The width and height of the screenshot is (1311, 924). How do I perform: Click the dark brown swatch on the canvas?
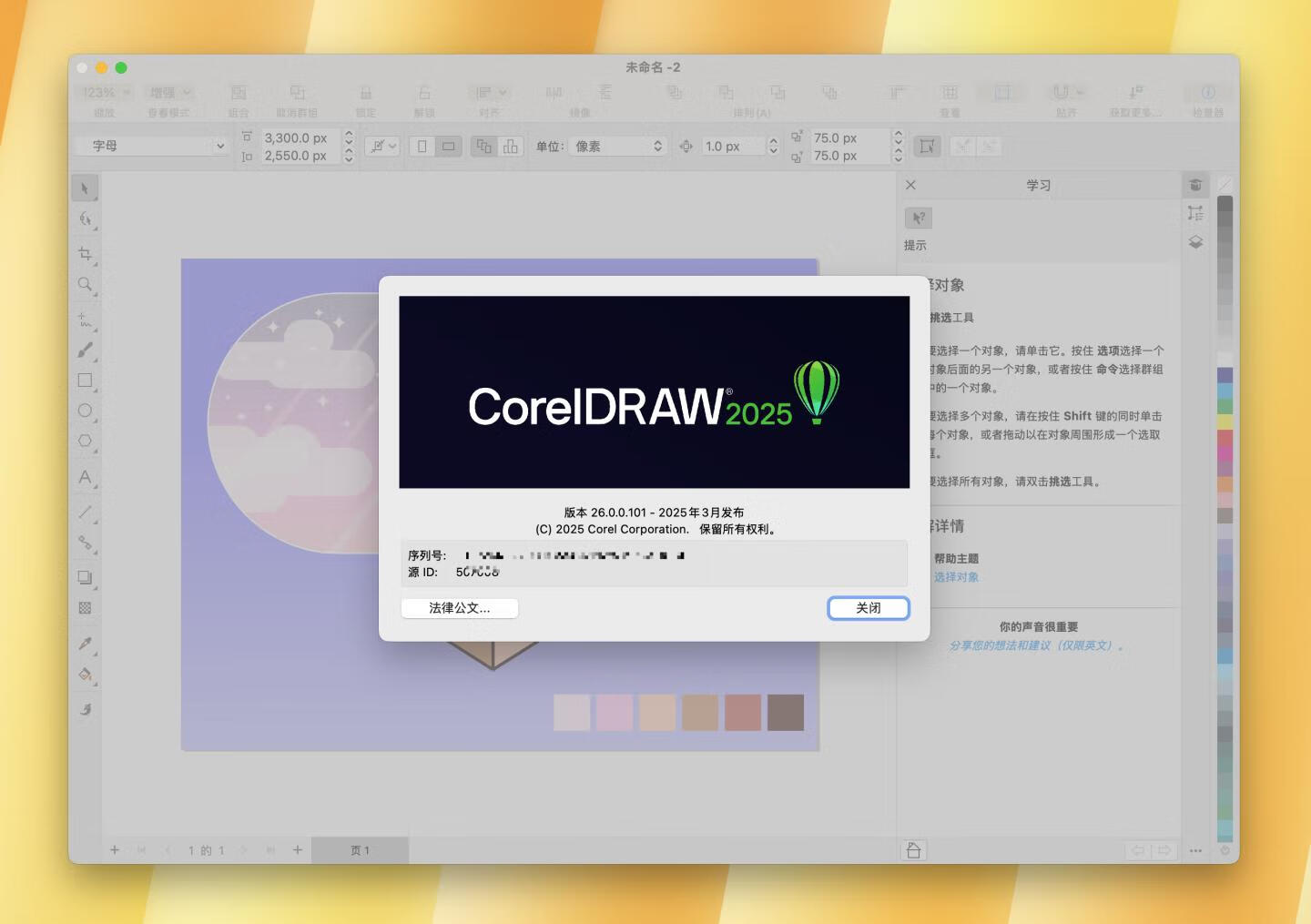(785, 713)
